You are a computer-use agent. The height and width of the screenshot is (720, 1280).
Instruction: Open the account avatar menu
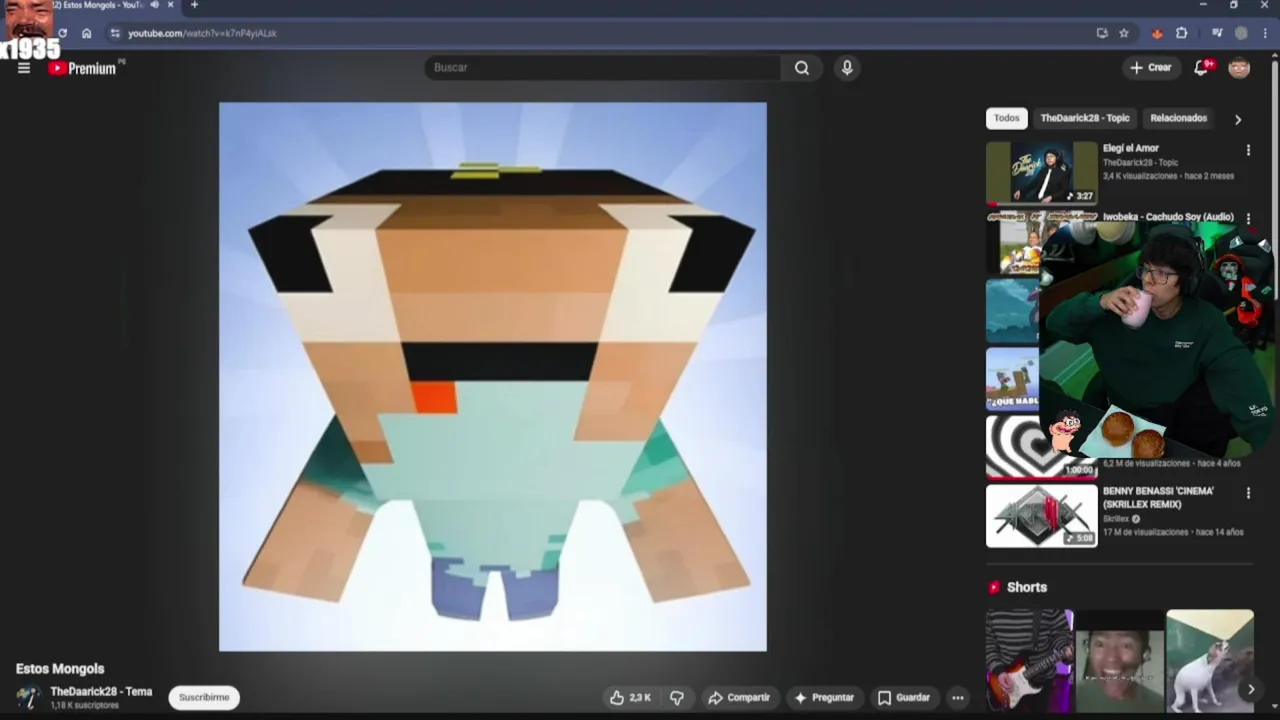[x=1239, y=67]
